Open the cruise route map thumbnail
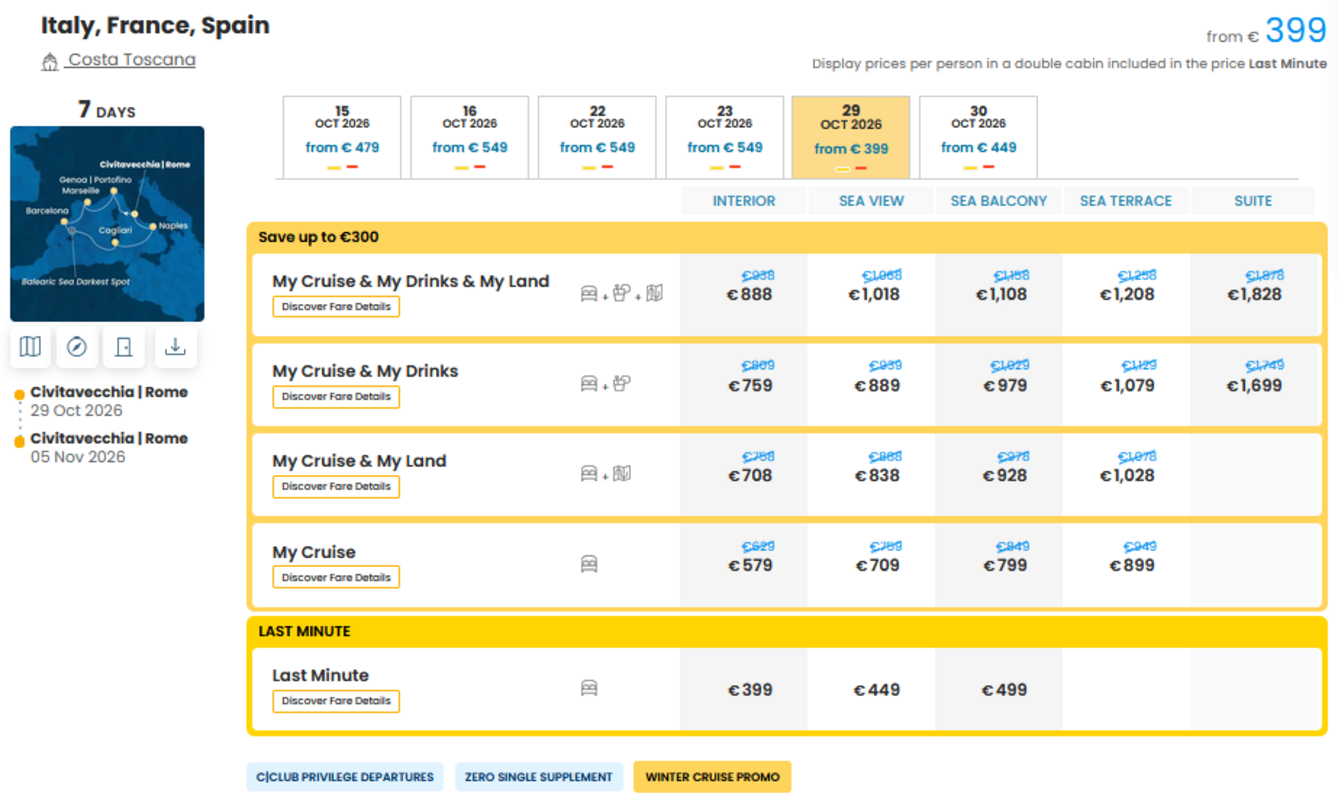 tap(107, 224)
